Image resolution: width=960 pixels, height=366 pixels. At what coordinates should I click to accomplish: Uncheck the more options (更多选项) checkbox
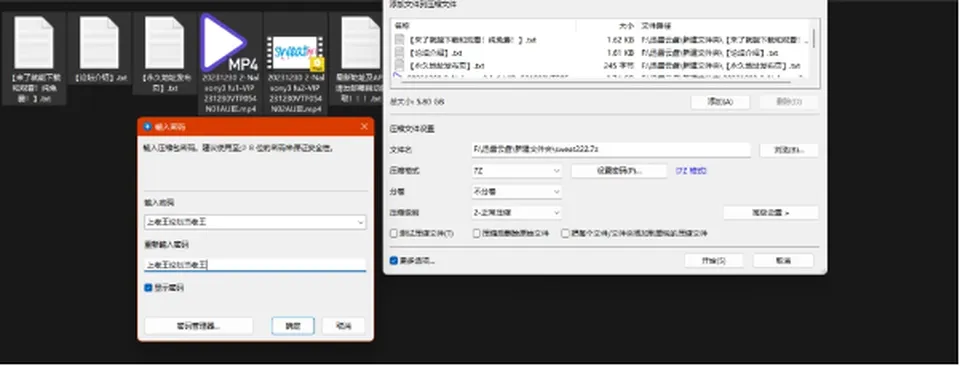pos(394,261)
